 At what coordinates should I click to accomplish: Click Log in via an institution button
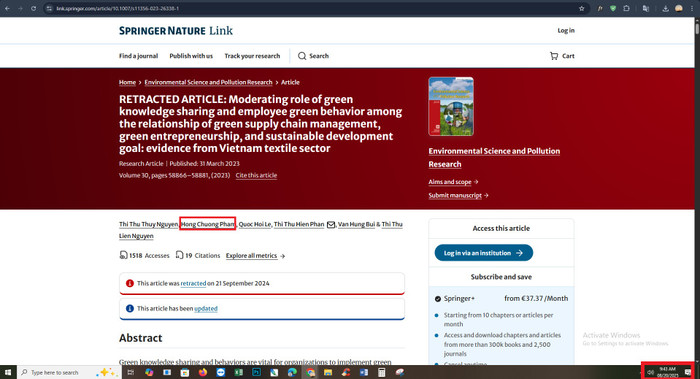(483, 253)
